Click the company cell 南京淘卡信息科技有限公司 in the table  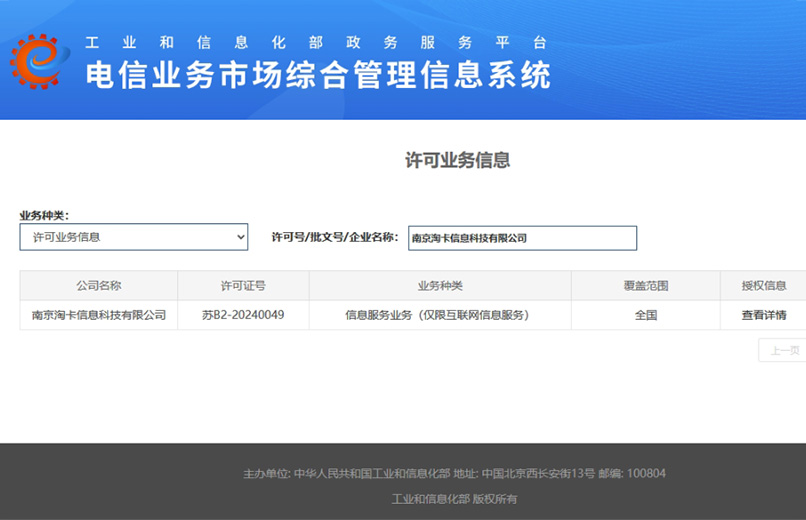99,315
